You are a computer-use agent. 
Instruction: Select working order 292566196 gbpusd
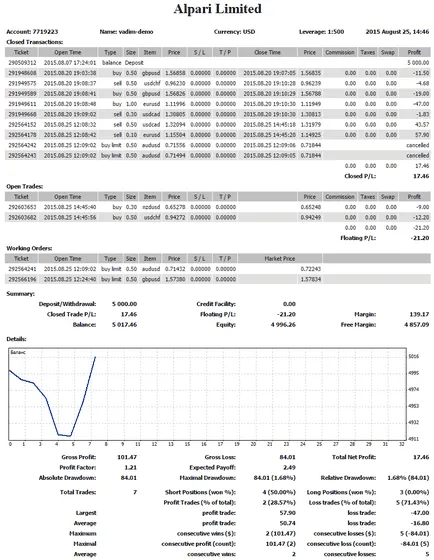(218, 279)
